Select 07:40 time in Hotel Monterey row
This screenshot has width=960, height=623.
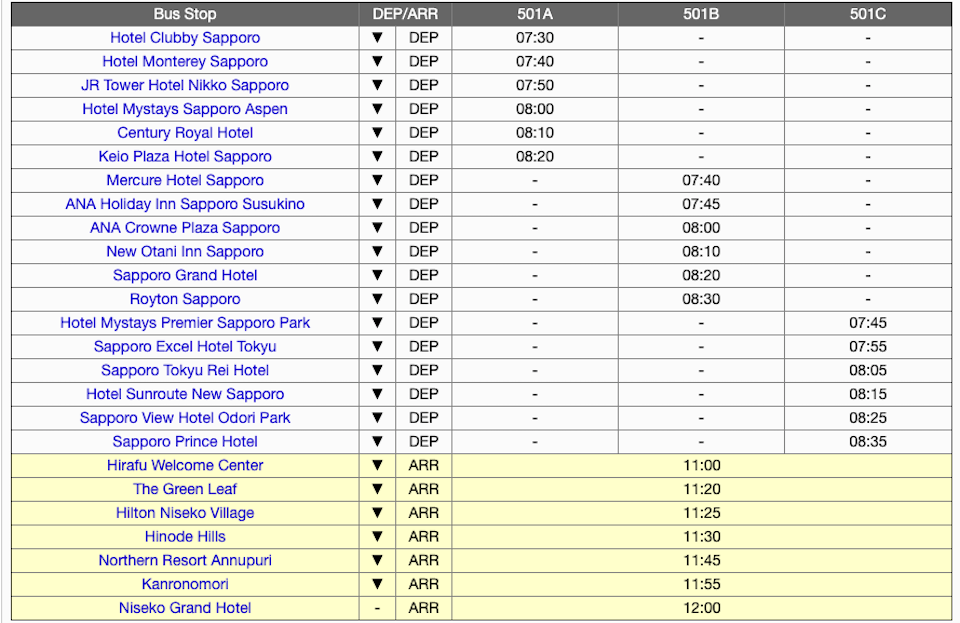coord(535,62)
